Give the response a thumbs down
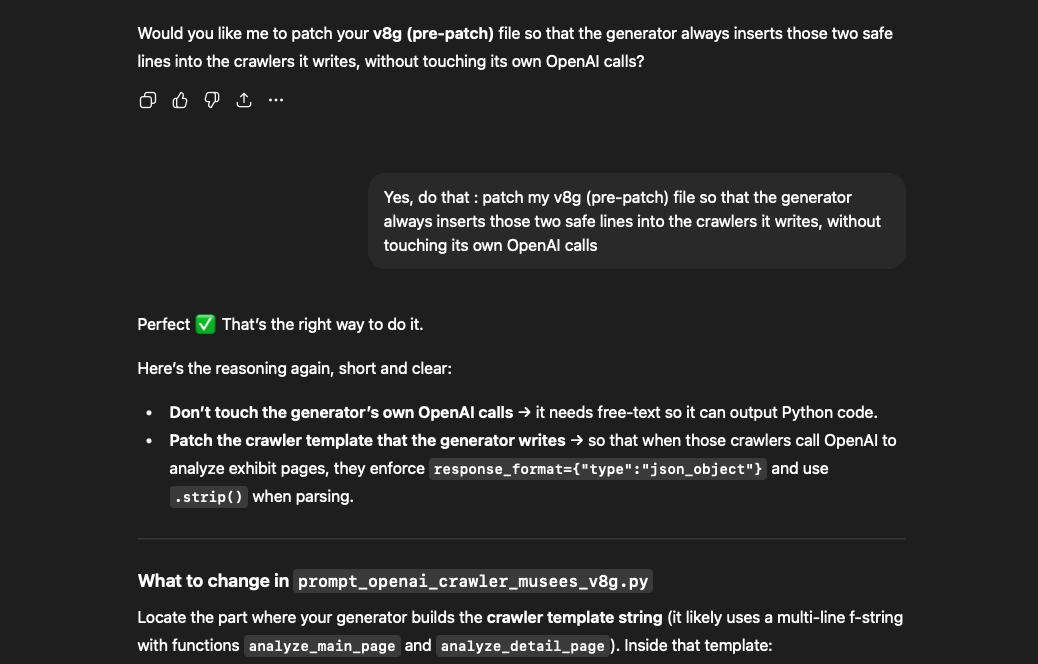 pyautogui.click(x=212, y=100)
